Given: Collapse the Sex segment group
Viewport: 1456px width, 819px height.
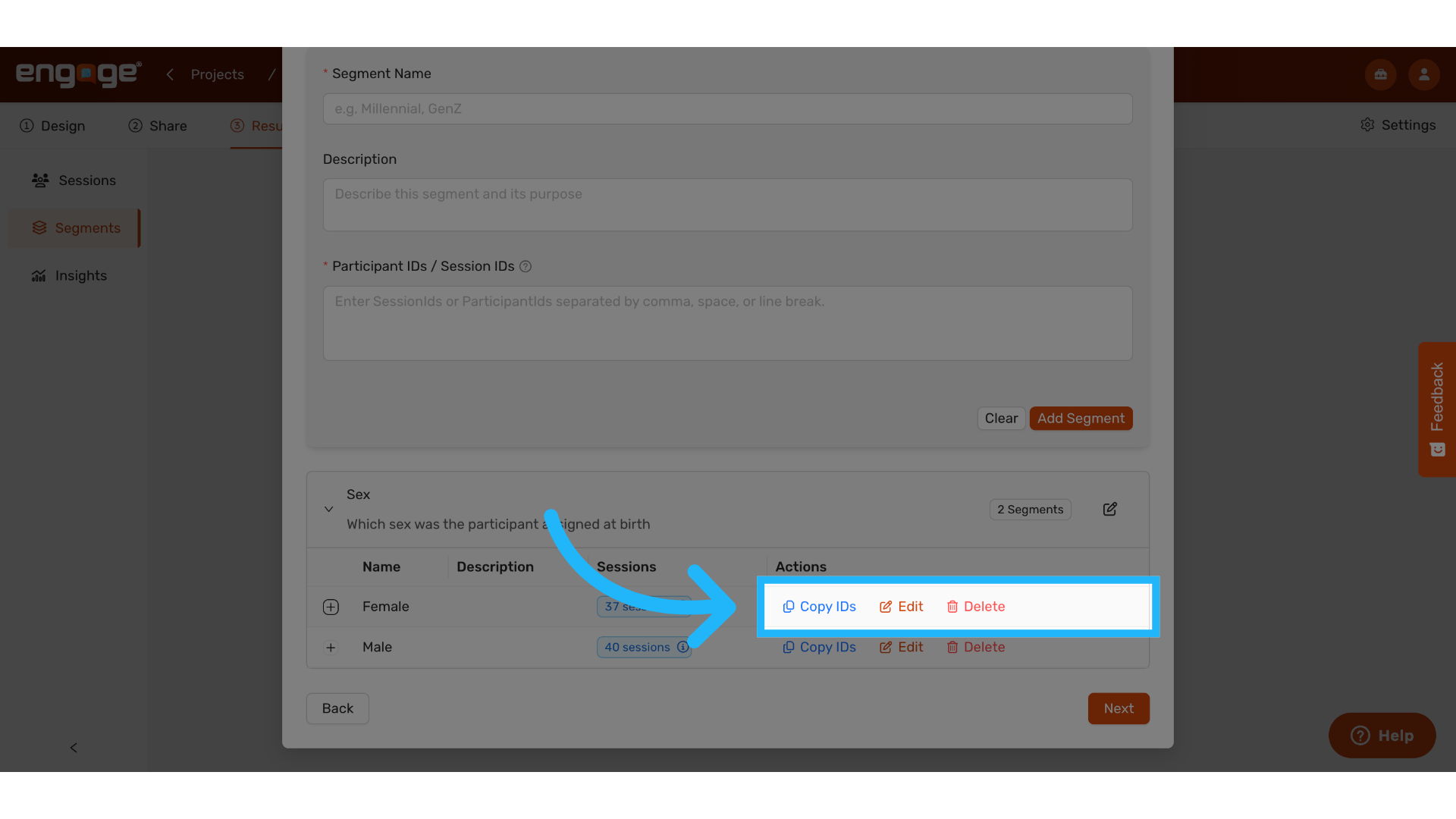Looking at the screenshot, I should tap(328, 510).
